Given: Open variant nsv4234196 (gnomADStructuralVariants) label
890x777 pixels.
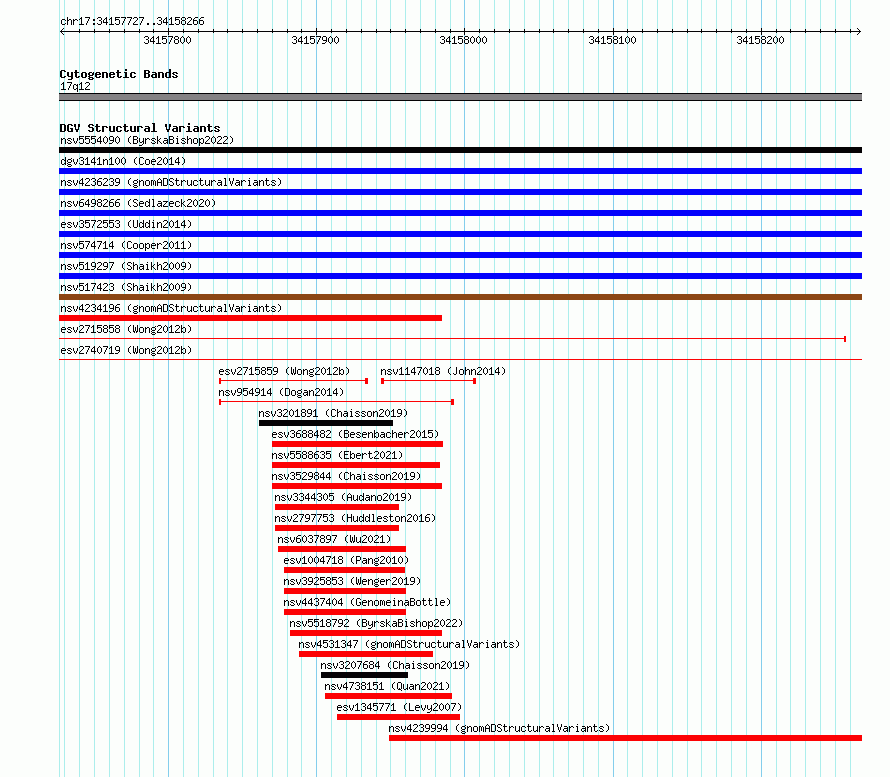Looking at the screenshot, I should pyautogui.click(x=171, y=308).
